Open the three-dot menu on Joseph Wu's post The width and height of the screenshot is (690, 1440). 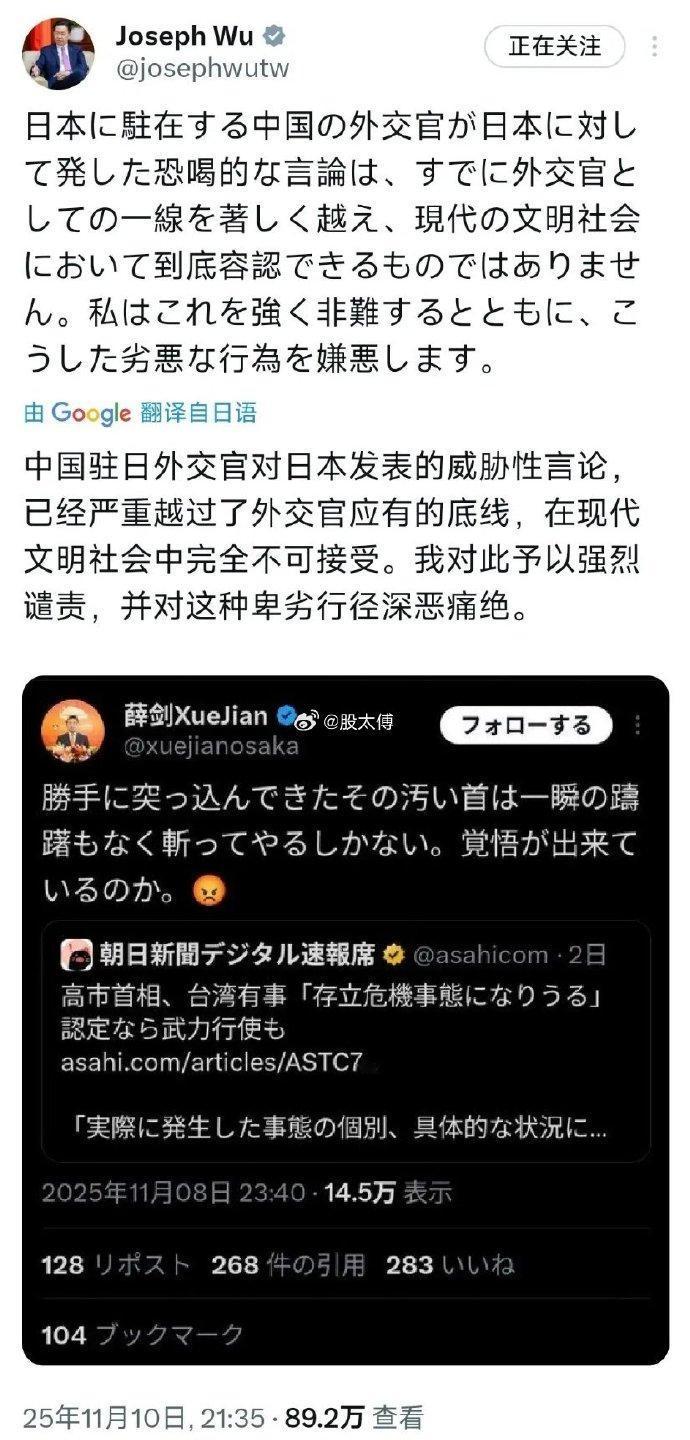pos(656,46)
